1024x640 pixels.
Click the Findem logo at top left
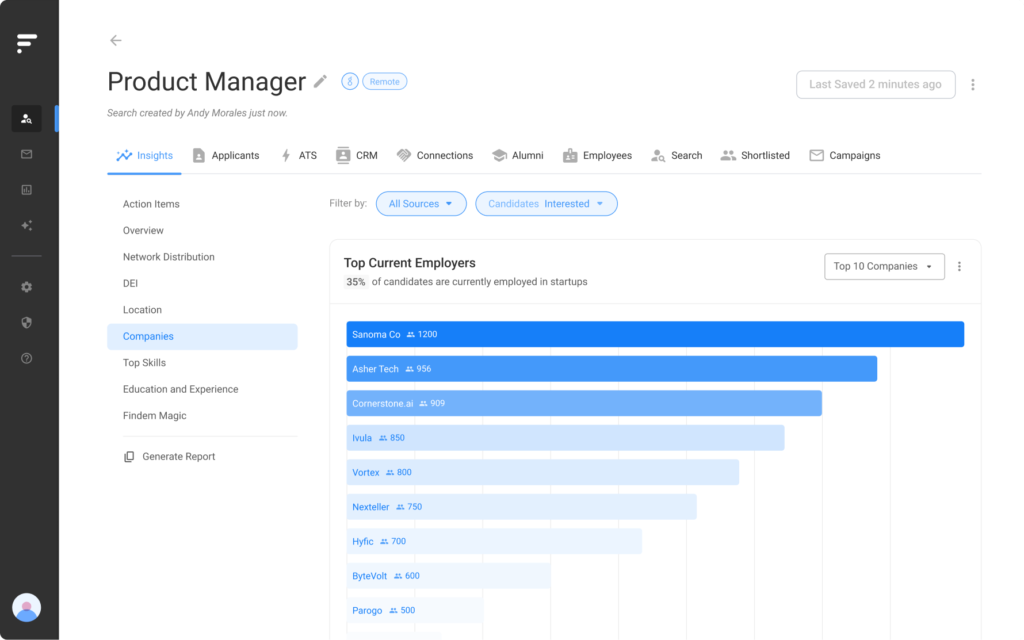pos(27,43)
